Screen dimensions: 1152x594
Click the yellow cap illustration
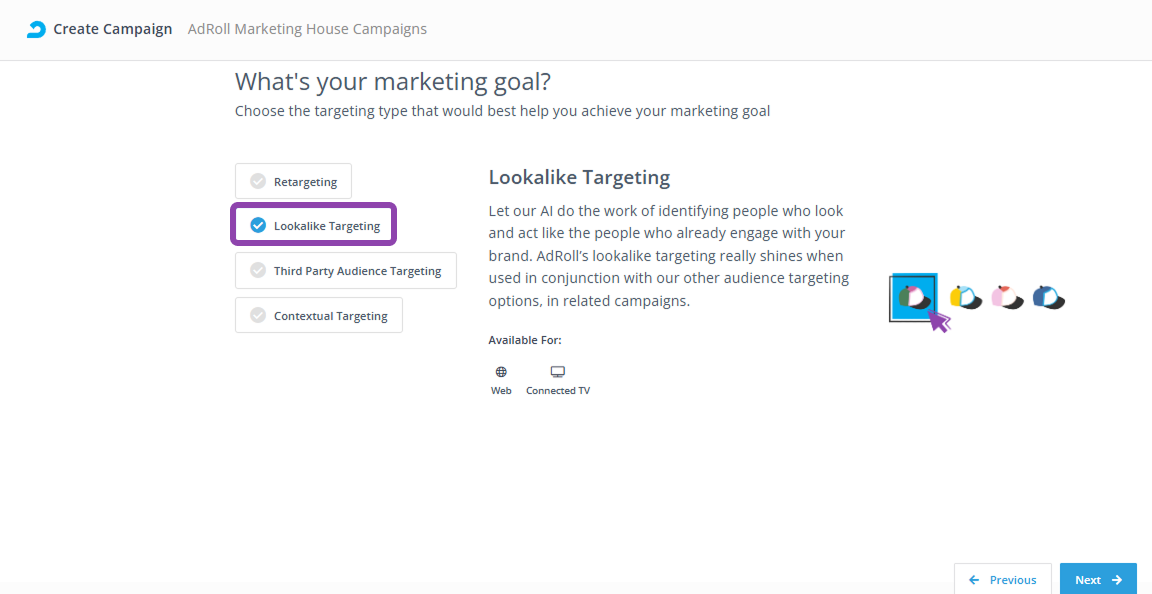[x=965, y=297]
